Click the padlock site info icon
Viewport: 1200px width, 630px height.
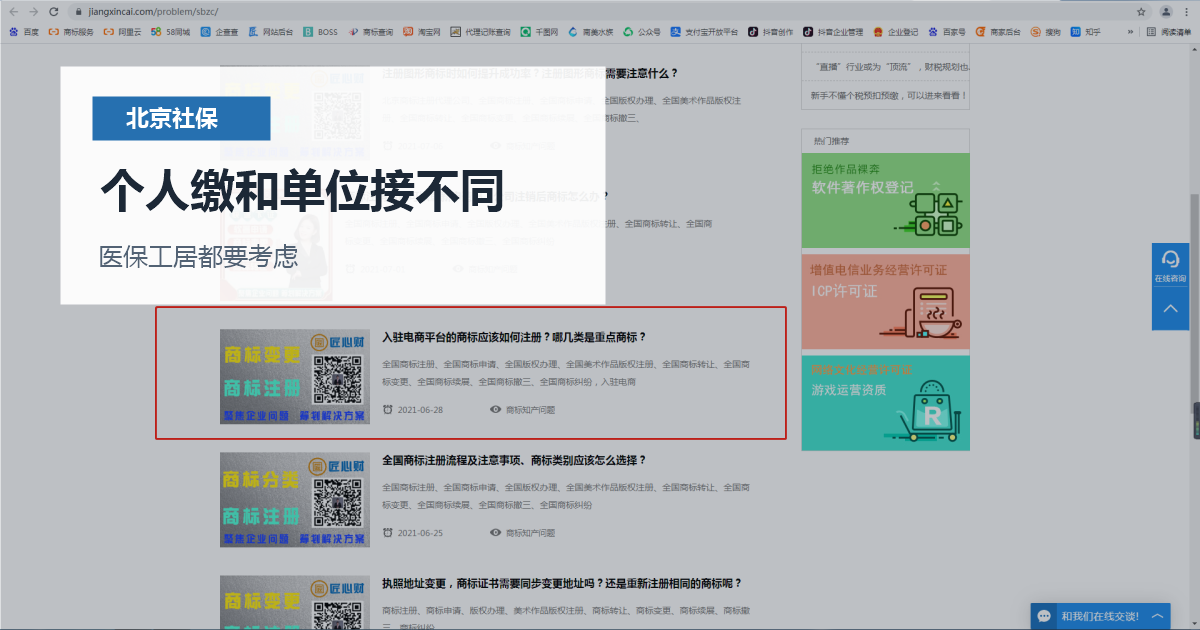point(79,12)
